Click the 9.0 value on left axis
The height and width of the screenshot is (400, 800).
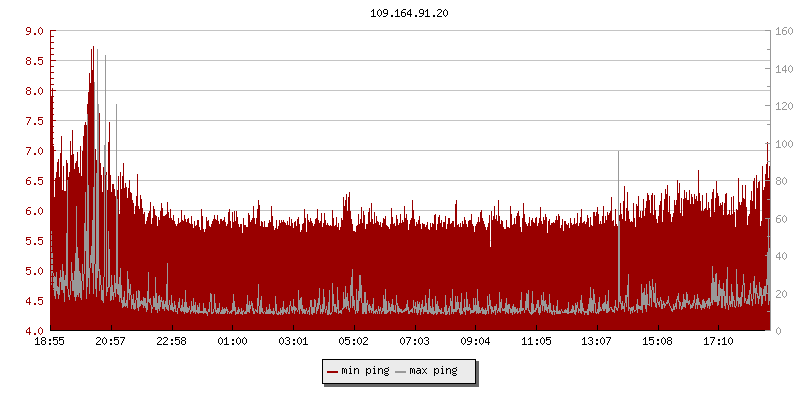tap(34, 31)
